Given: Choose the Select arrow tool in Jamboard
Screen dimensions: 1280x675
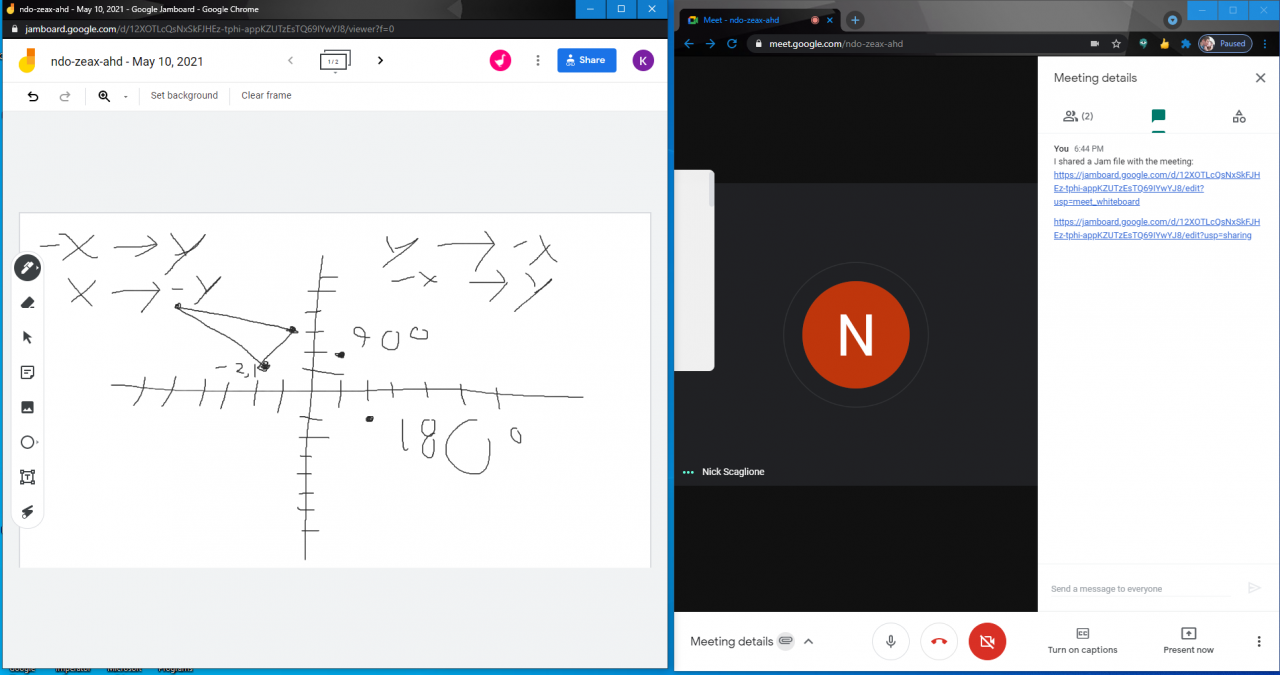Looking at the screenshot, I should point(27,337).
